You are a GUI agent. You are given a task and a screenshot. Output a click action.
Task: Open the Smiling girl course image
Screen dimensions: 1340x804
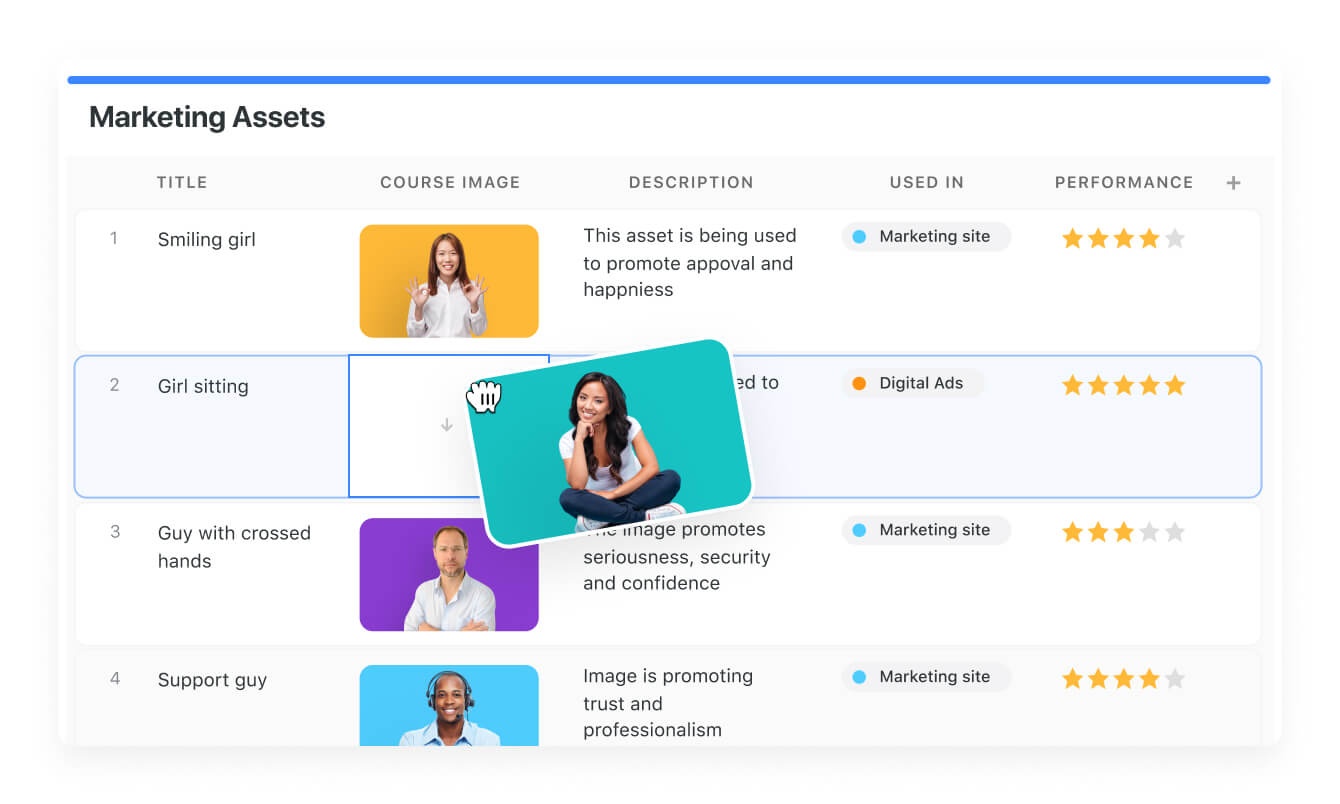point(449,281)
